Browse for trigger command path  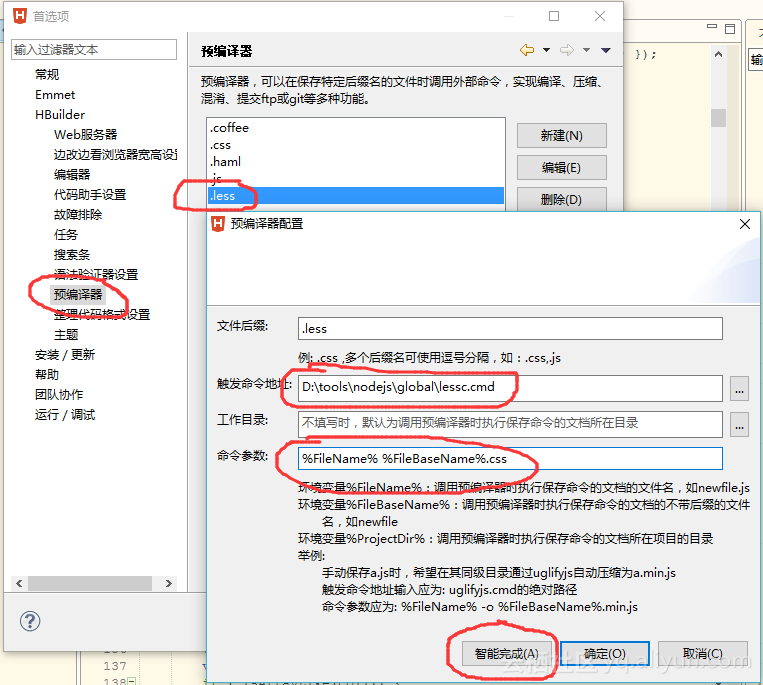[739, 389]
